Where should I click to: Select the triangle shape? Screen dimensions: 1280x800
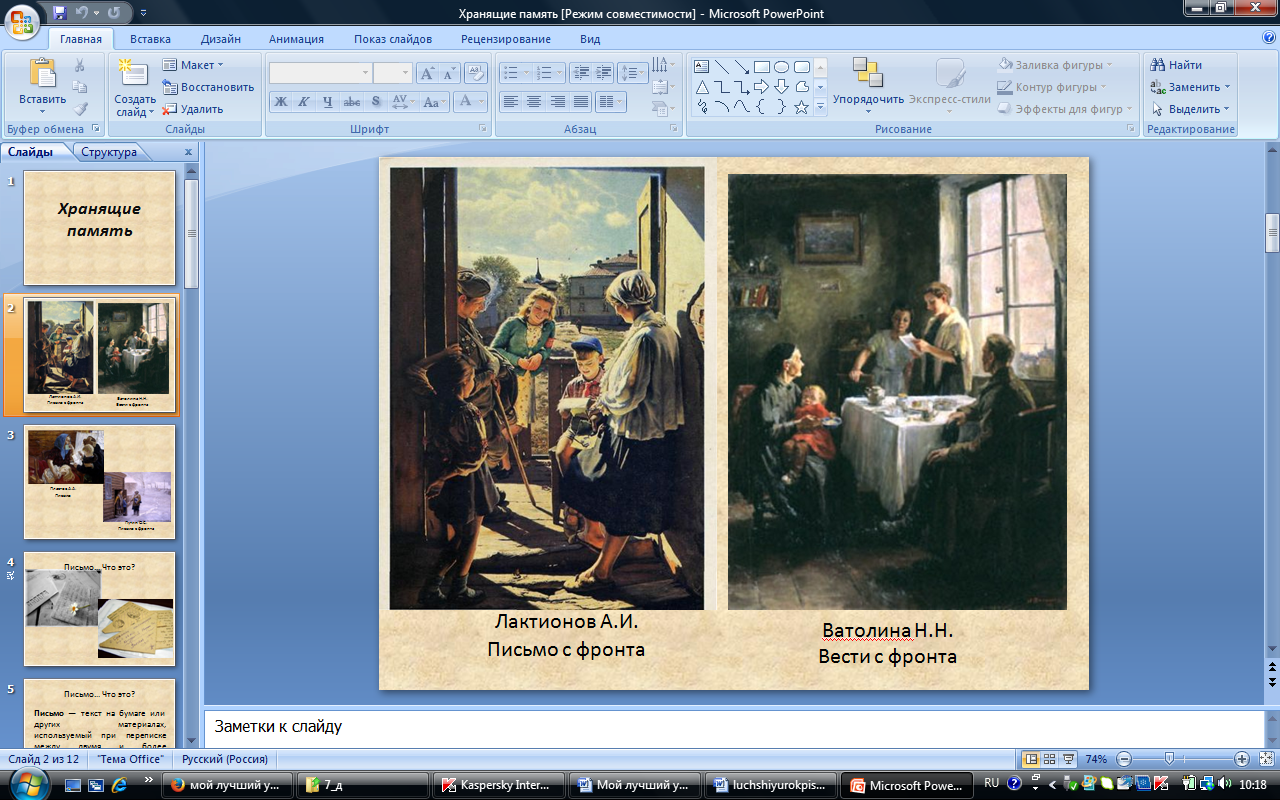click(702, 87)
